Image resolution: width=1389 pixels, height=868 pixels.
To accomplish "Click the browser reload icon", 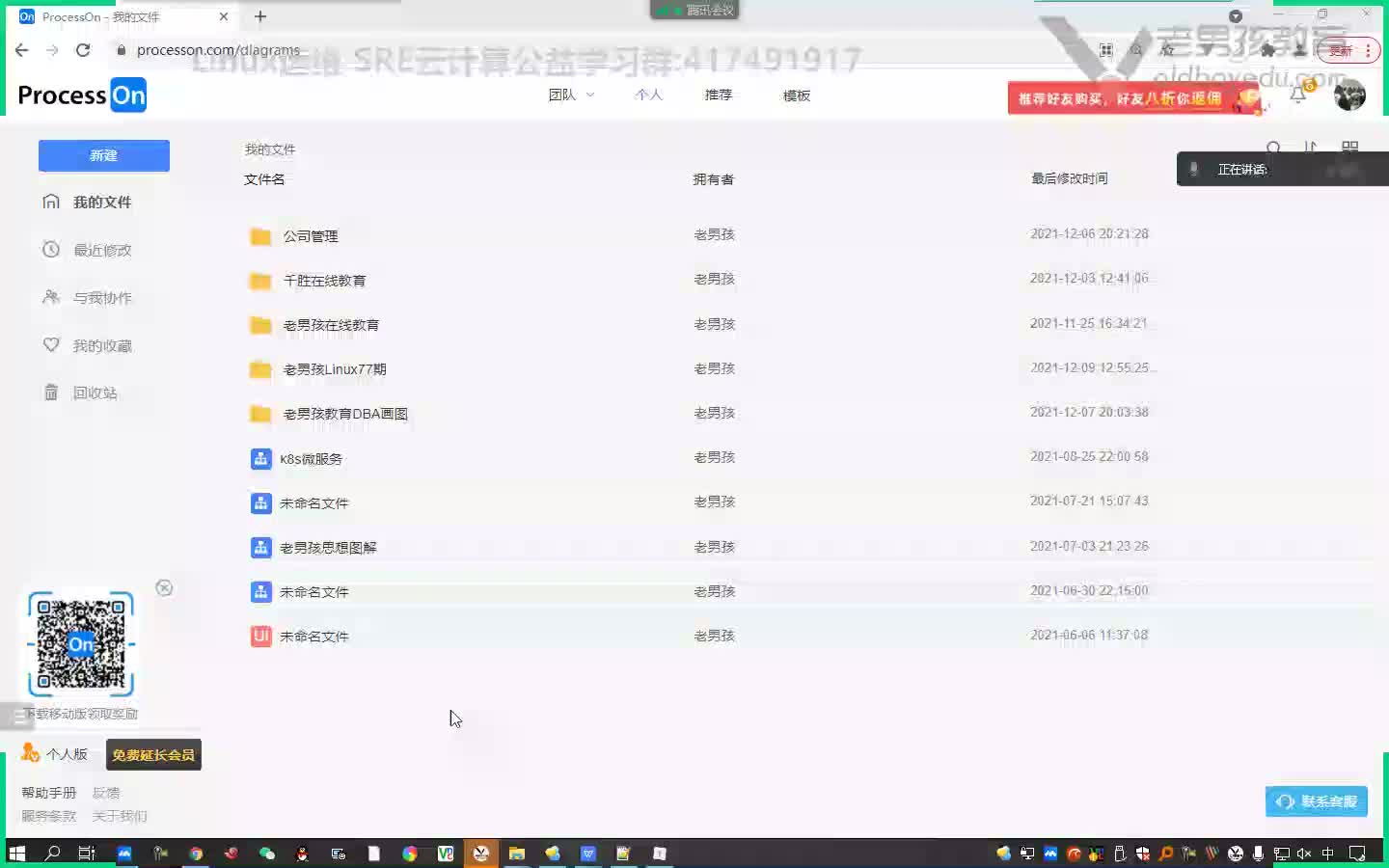I will [83, 50].
